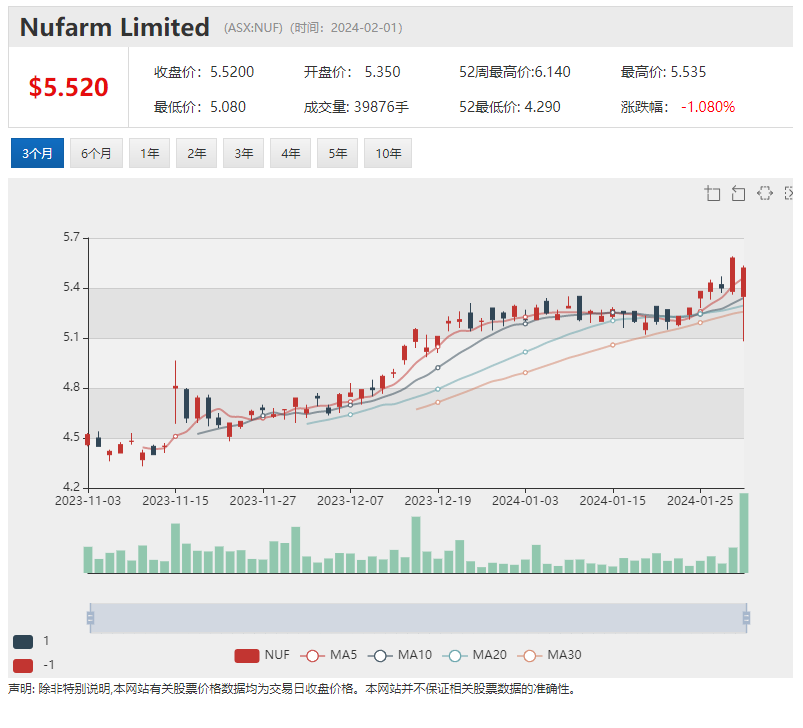Toggle MA30 moving average legend item
This screenshot has width=803, height=728.
pos(549,655)
